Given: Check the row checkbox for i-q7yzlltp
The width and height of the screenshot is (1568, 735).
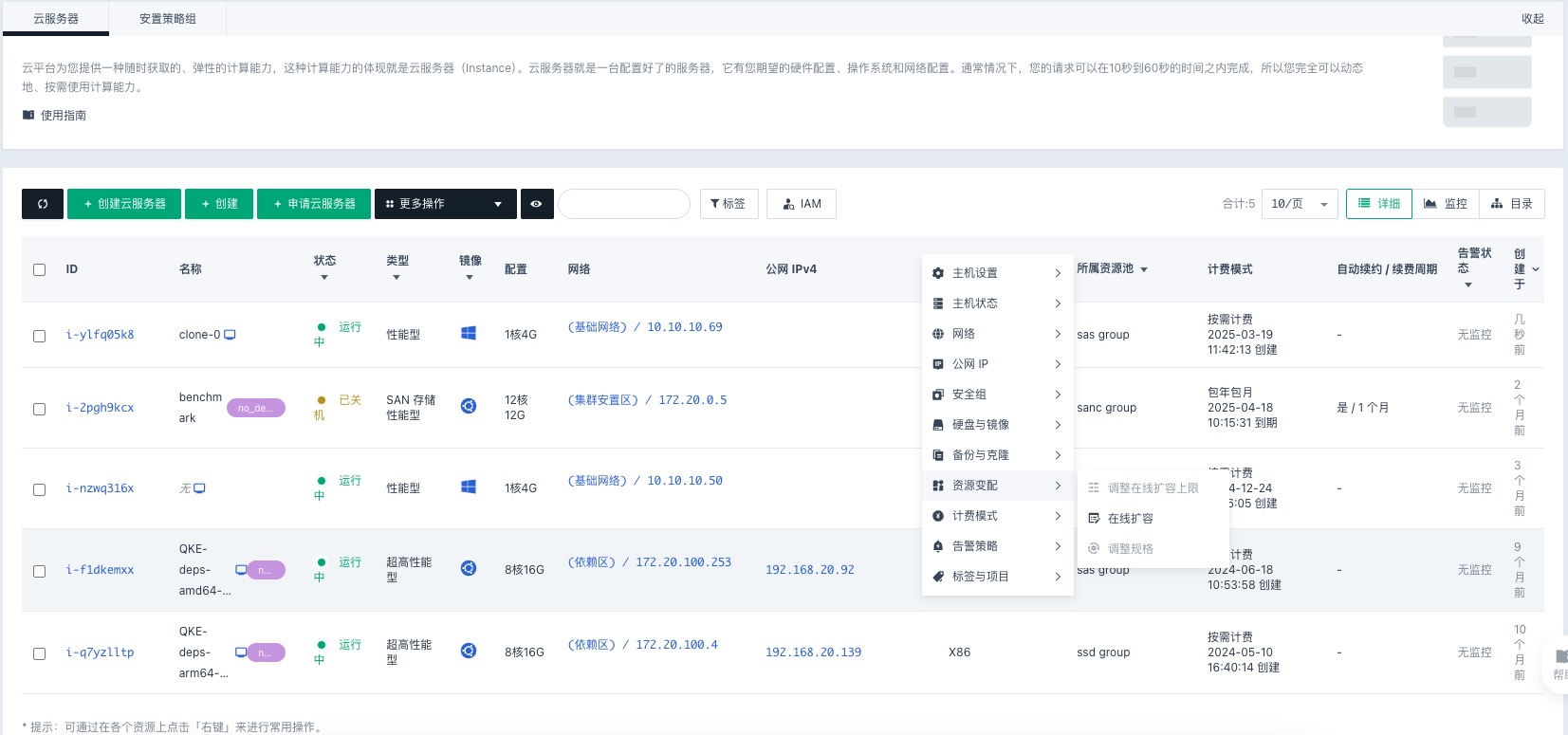Looking at the screenshot, I should point(40,653).
